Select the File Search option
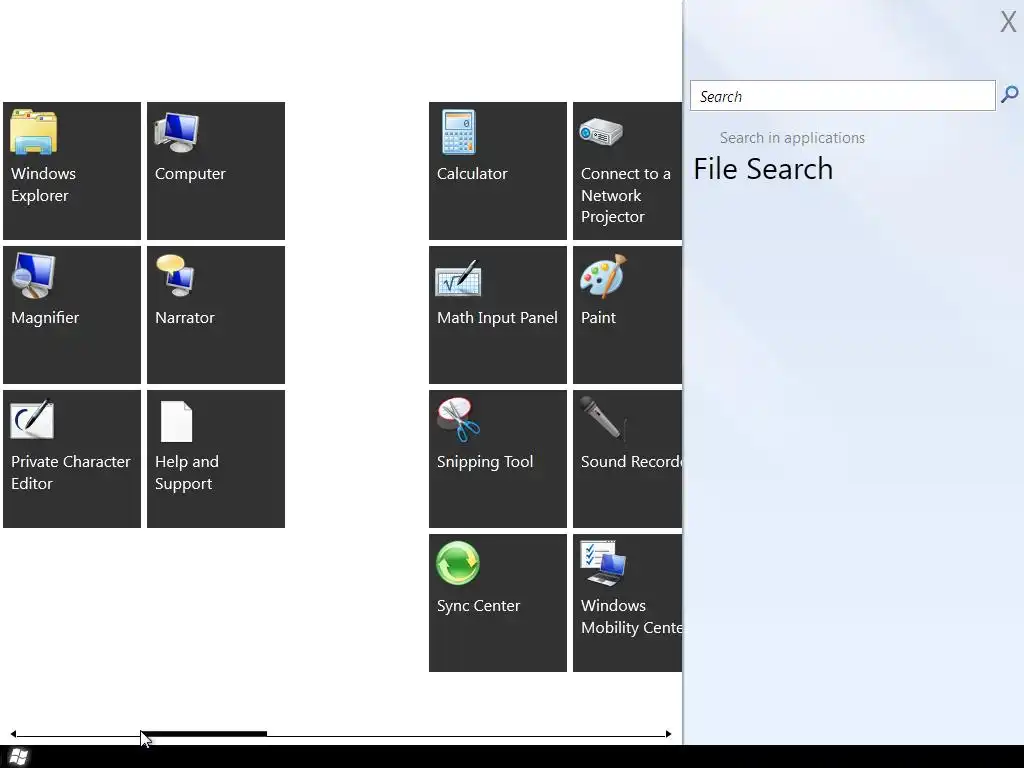Screen dimensions: 1024x768 point(763,169)
